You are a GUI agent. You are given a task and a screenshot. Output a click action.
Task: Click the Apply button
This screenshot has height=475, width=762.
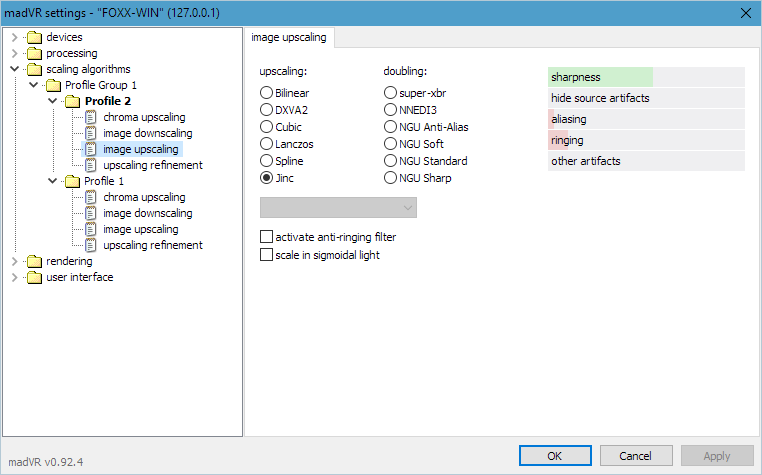[x=717, y=456]
